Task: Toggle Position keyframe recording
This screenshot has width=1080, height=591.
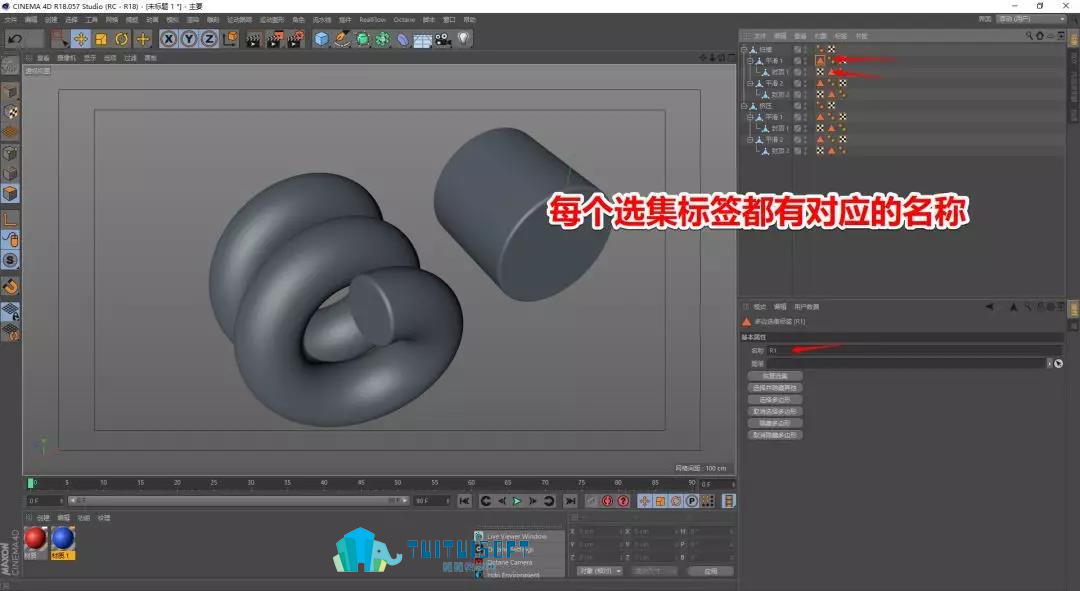Action: [644, 501]
